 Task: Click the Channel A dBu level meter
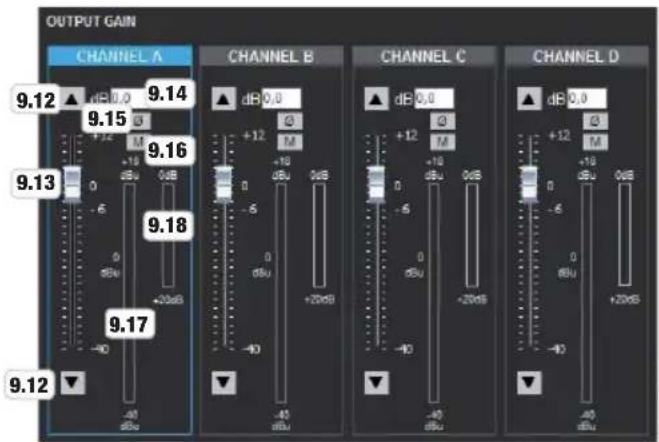tap(129, 293)
